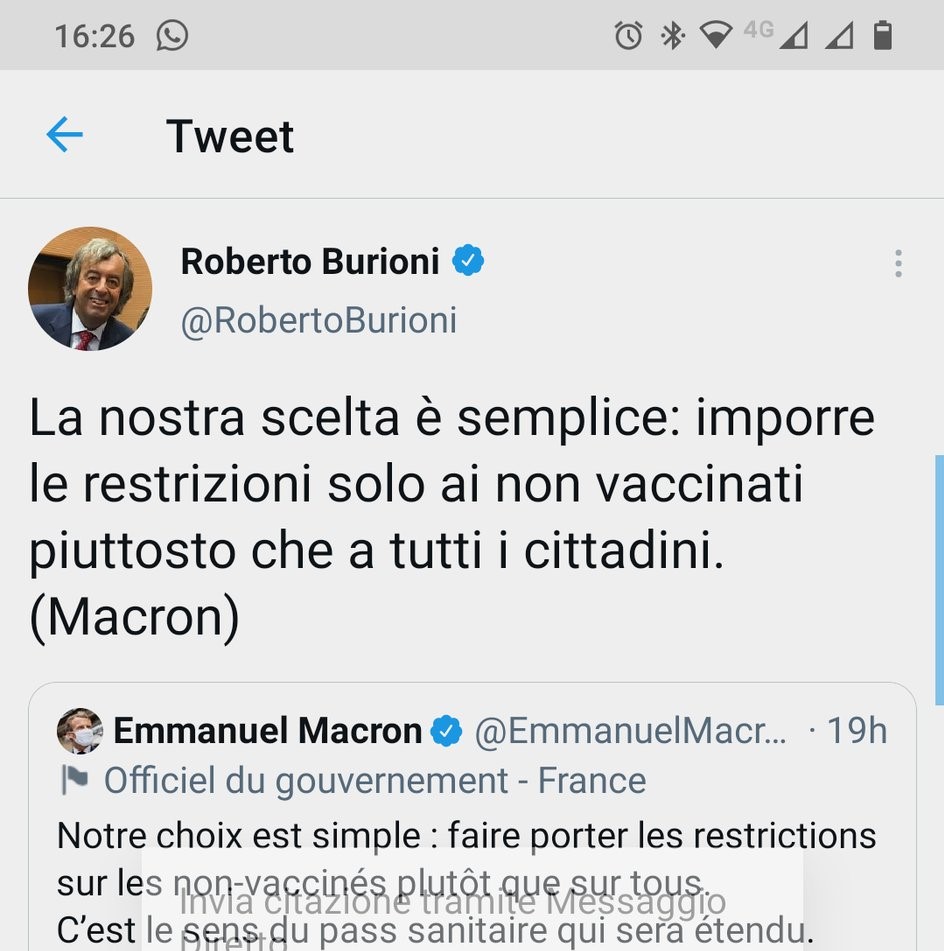Tap the 'Tweet' header title
944x951 pixels.
tap(230, 136)
